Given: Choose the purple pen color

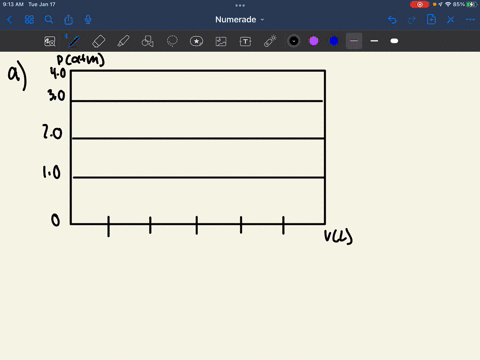Looking at the screenshot, I should [x=314, y=41].
